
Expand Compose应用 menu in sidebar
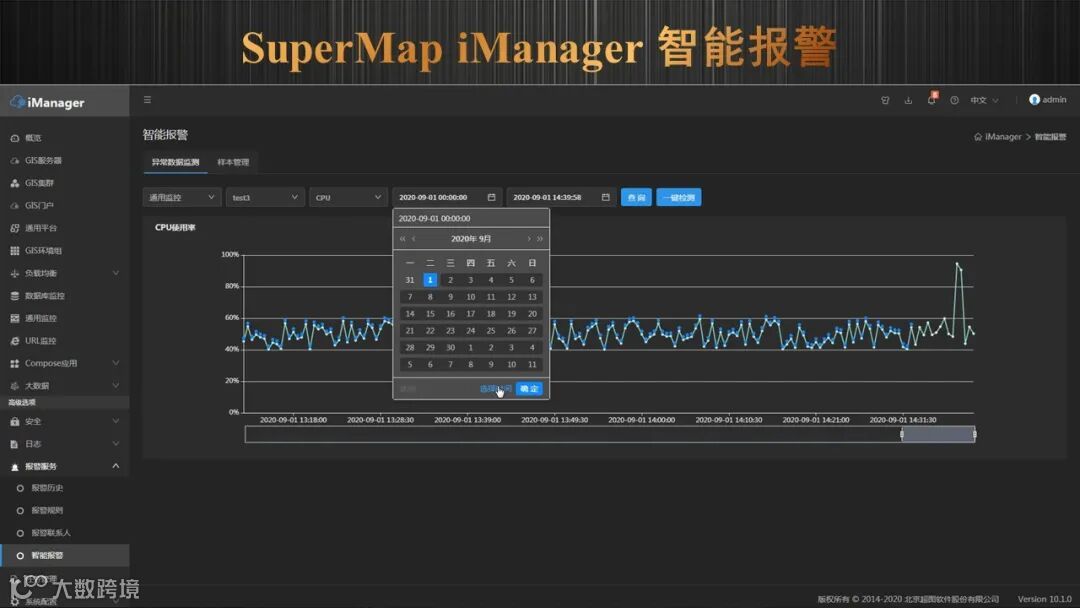pyautogui.click(x=65, y=364)
